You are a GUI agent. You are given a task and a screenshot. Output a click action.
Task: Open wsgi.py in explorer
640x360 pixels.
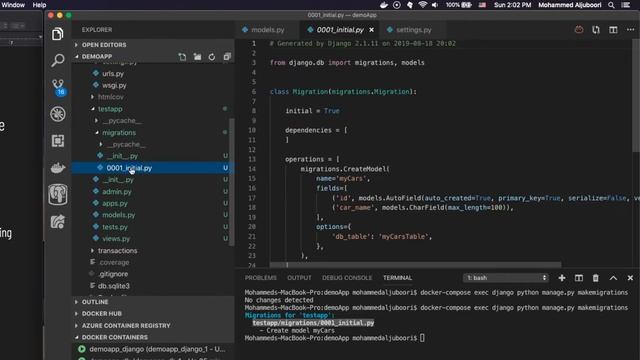click(114, 86)
